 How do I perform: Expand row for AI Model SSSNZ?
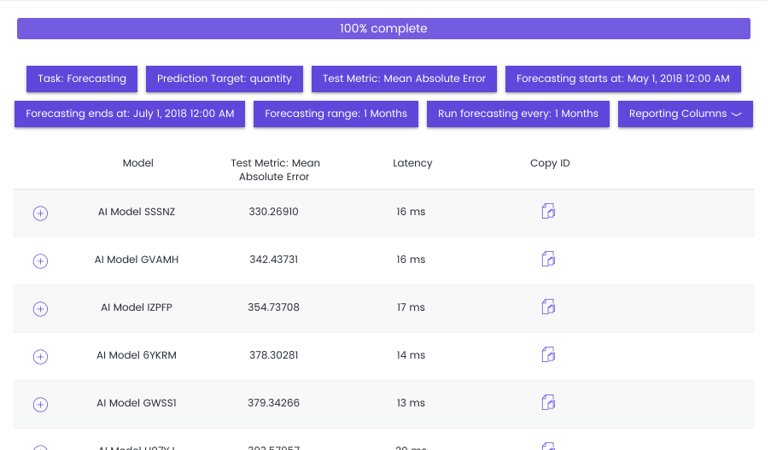[40, 213]
